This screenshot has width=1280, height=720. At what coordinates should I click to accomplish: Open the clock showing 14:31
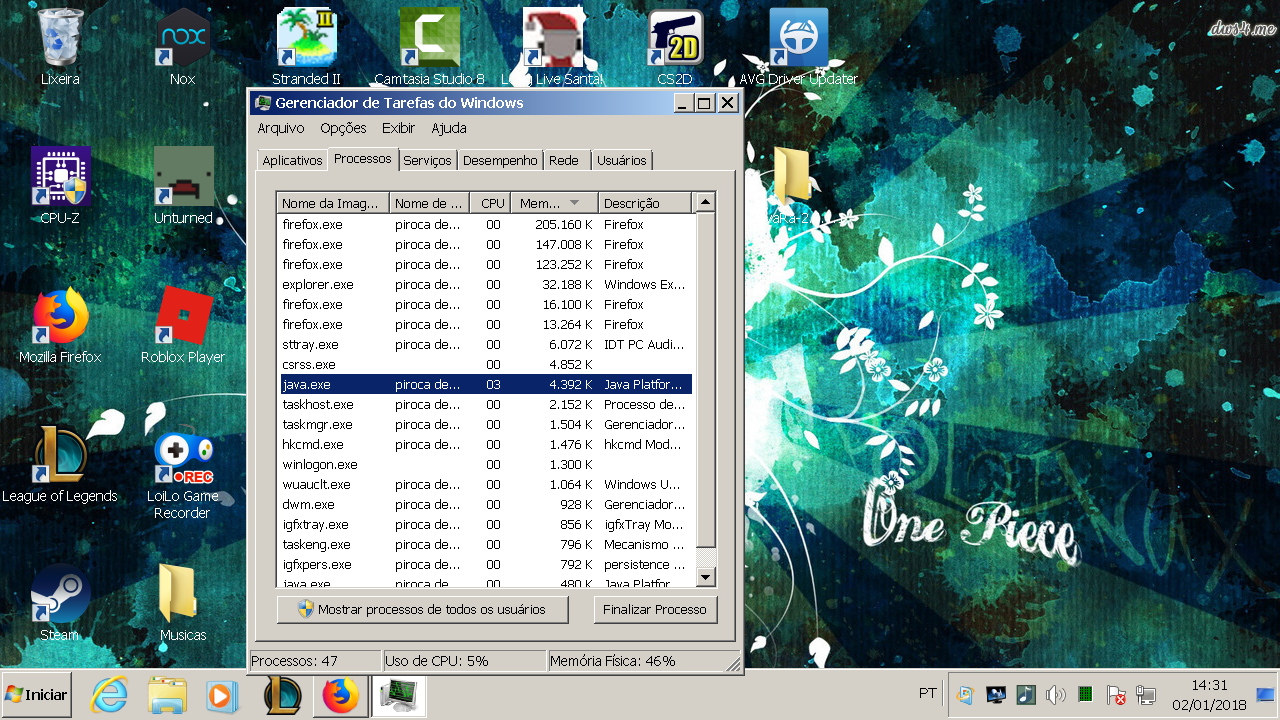(x=1210, y=694)
